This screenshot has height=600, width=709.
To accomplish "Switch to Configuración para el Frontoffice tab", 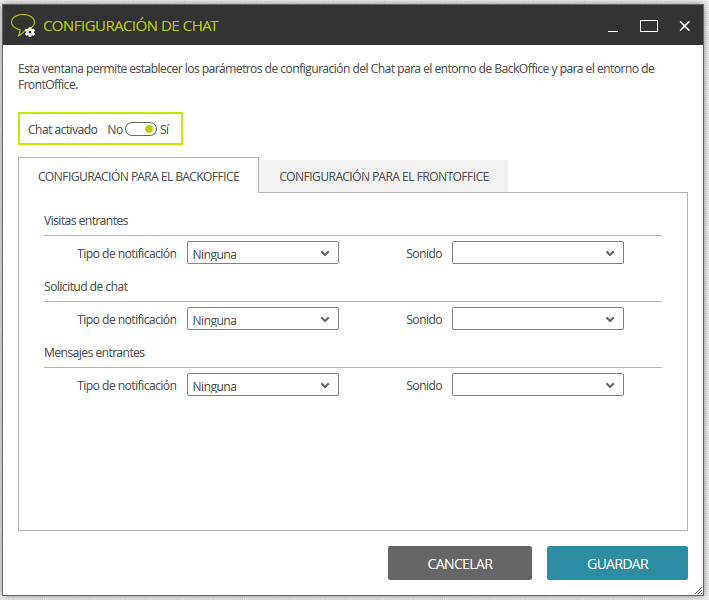I will coord(384,176).
